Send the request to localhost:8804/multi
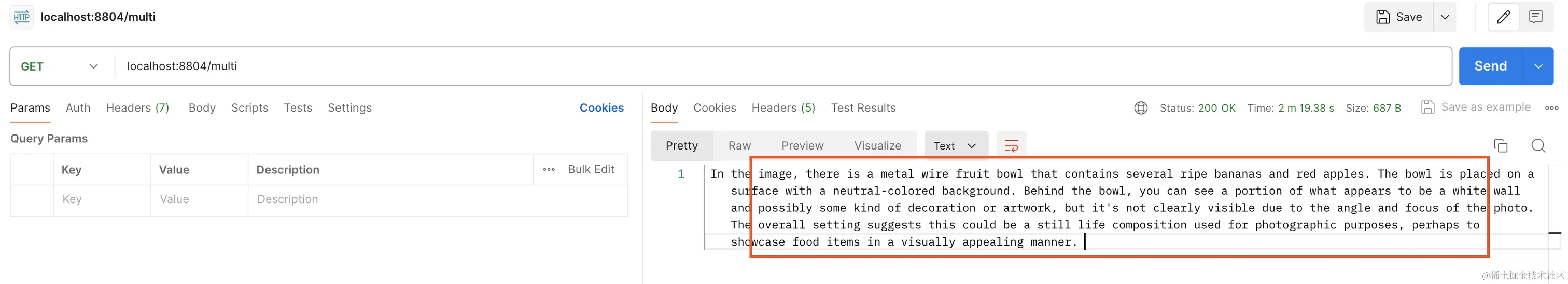Viewport: 1568px width, 284px height. pos(1491,66)
